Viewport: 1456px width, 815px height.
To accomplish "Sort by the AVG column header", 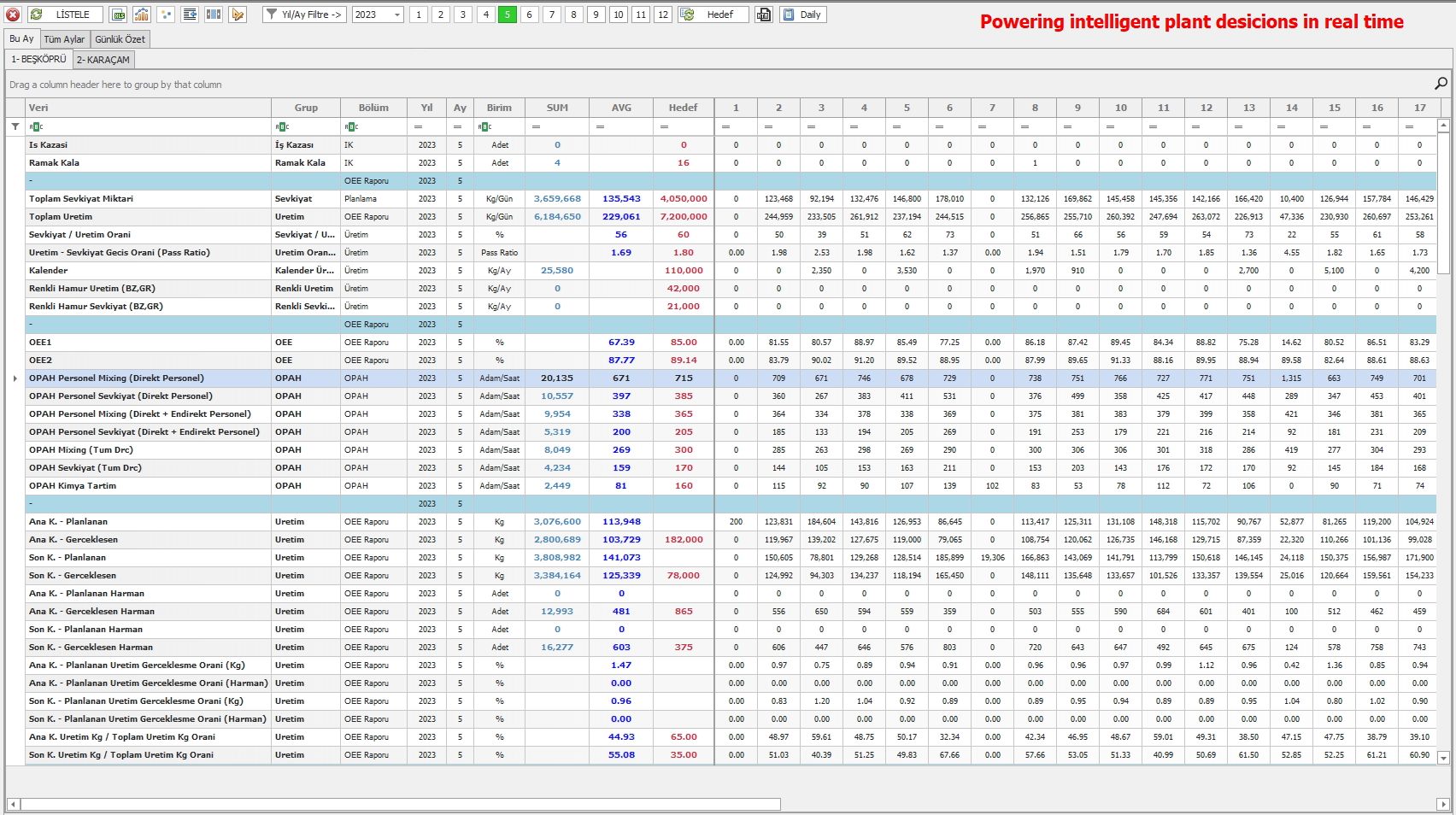I will [x=621, y=108].
